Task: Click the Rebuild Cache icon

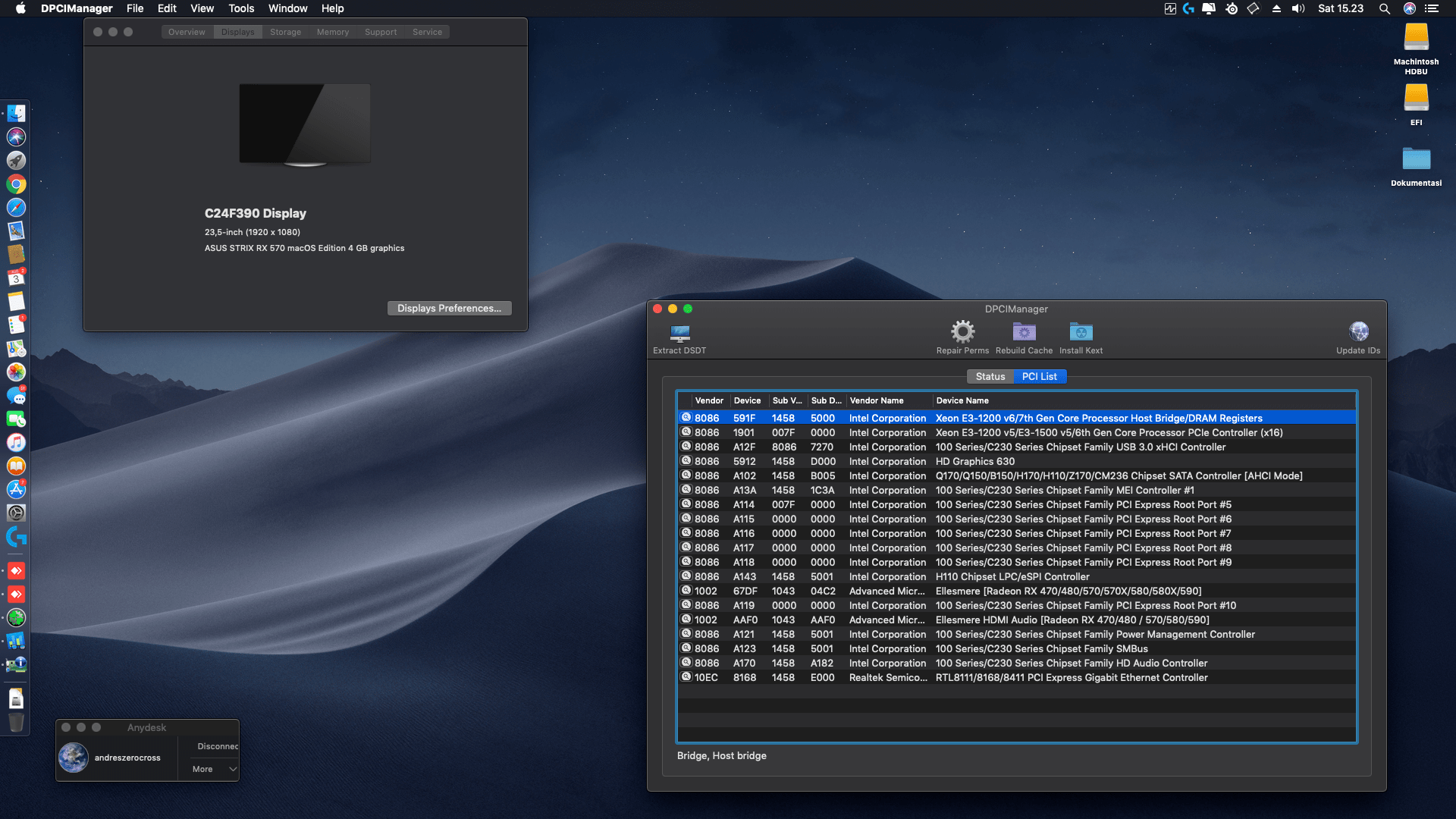Action: coord(1024,332)
